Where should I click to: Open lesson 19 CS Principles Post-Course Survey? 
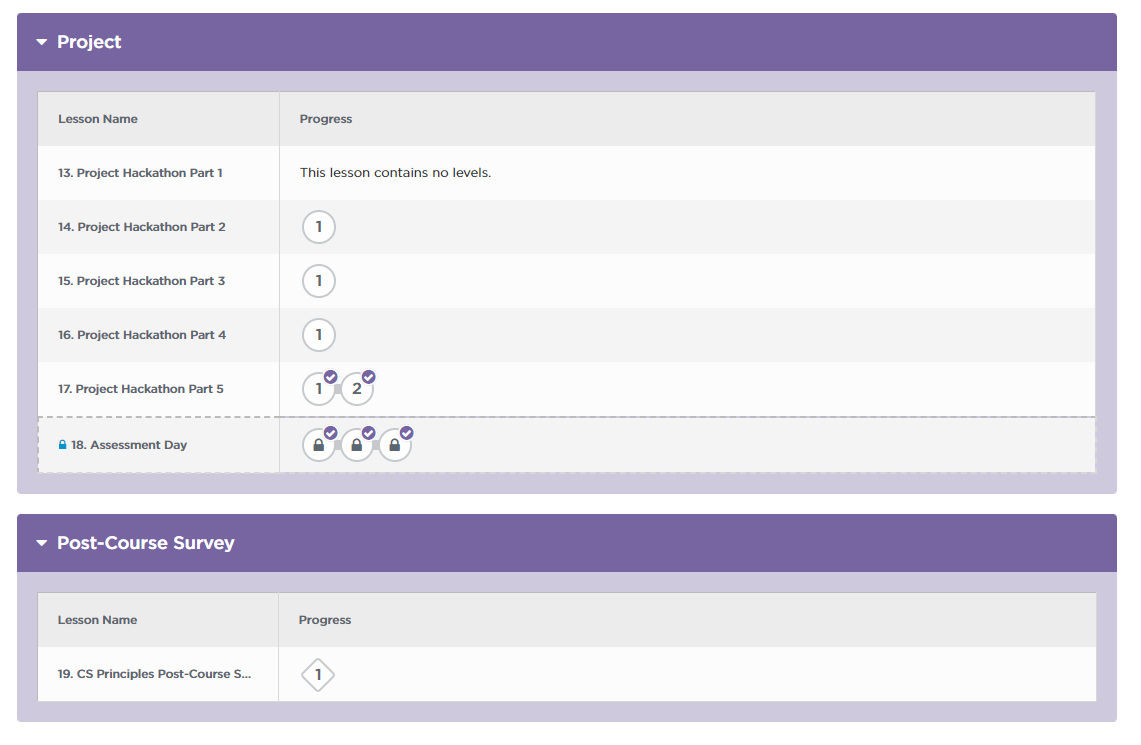[x=154, y=674]
